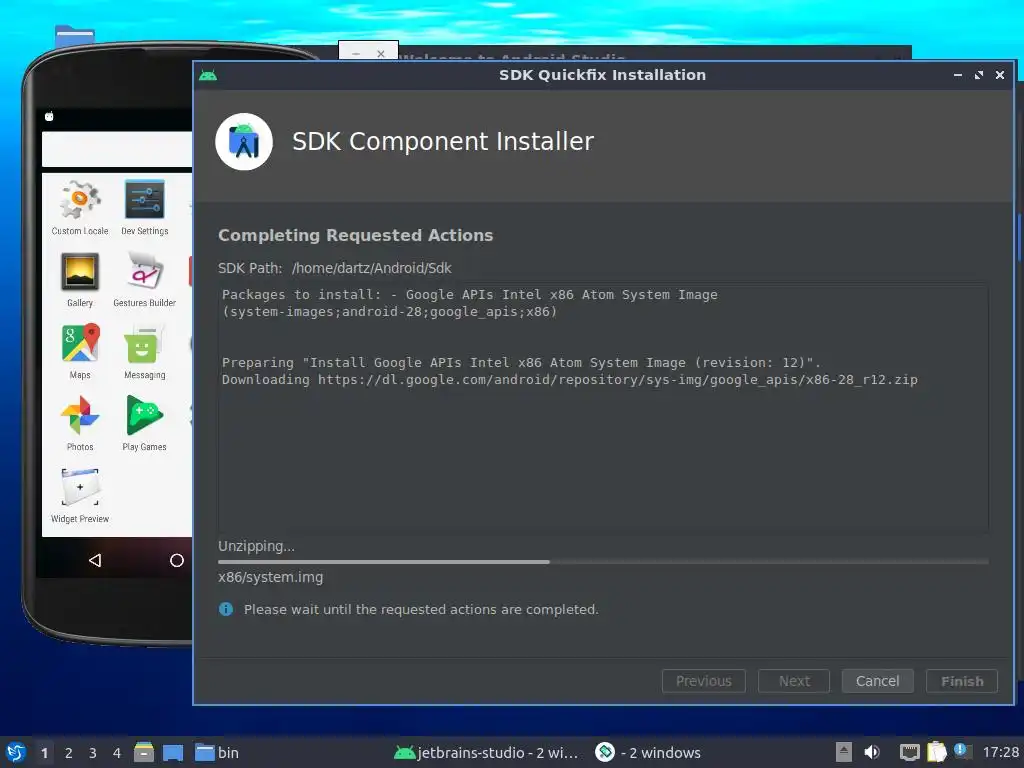Open Dev Settings app on emulator
The image size is (1024, 768).
pos(144,208)
